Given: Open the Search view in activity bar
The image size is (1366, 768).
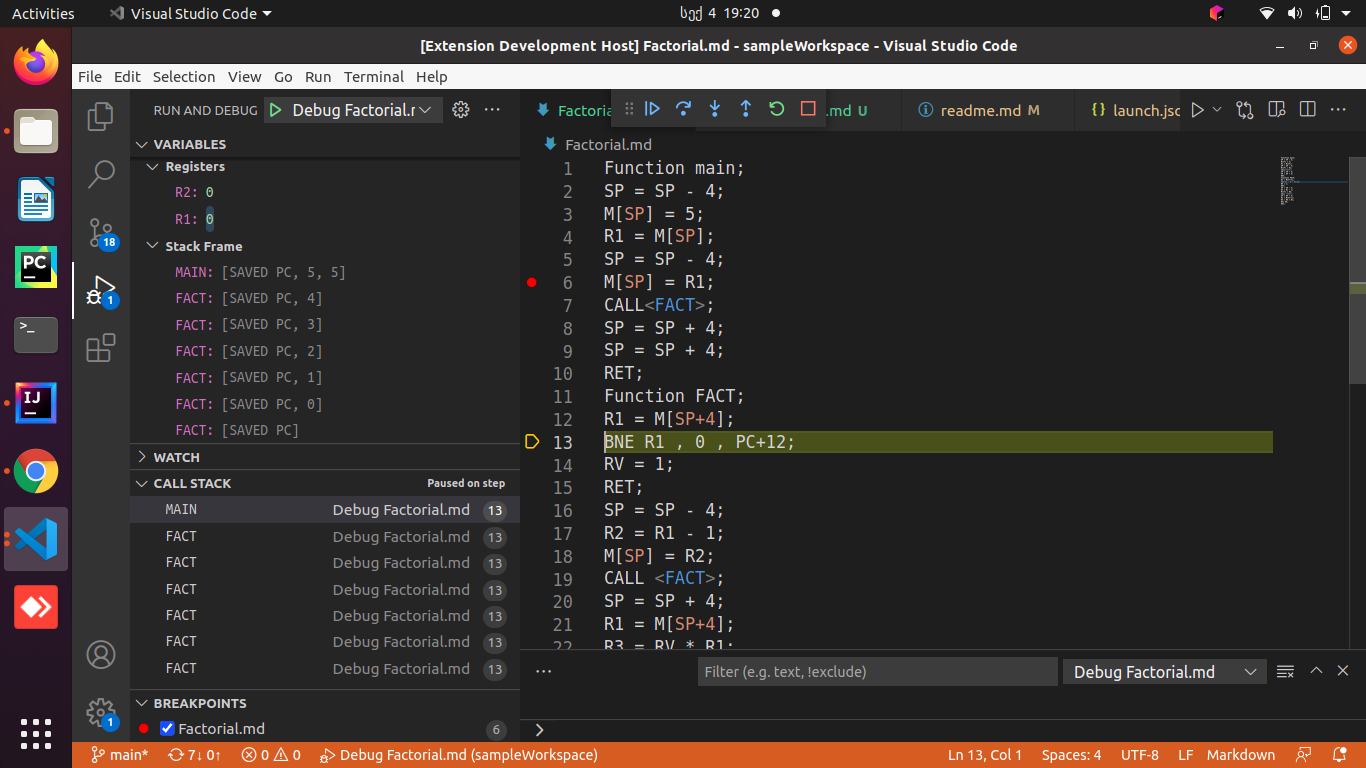Looking at the screenshot, I should (x=101, y=174).
